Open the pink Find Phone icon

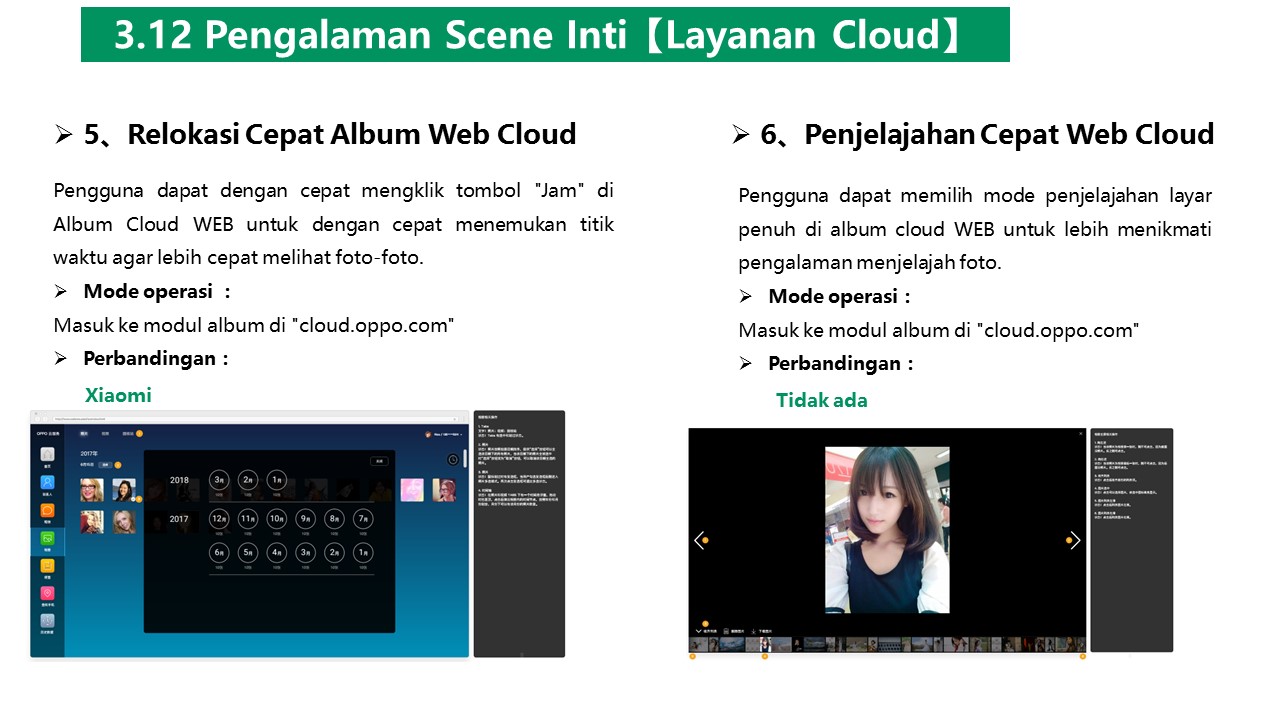click(47, 595)
